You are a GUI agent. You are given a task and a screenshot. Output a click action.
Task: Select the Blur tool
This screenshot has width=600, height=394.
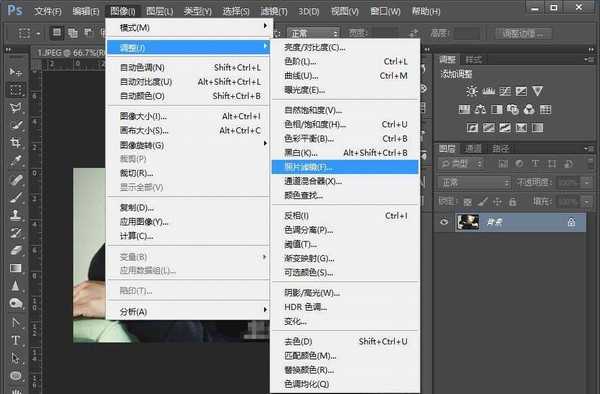pos(16,286)
